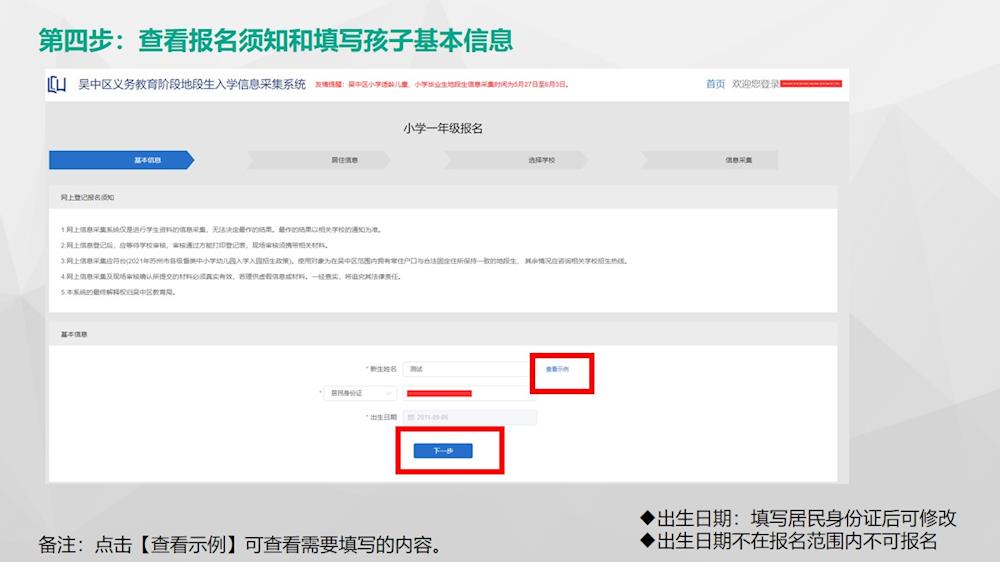Click the book logo icon in header
Screen dimensions: 1000x562
[57, 84]
